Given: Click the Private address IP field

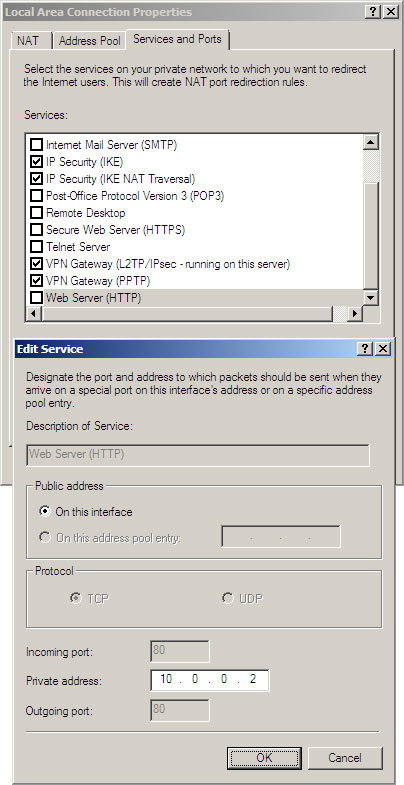Looking at the screenshot, I should coord(210,680).
